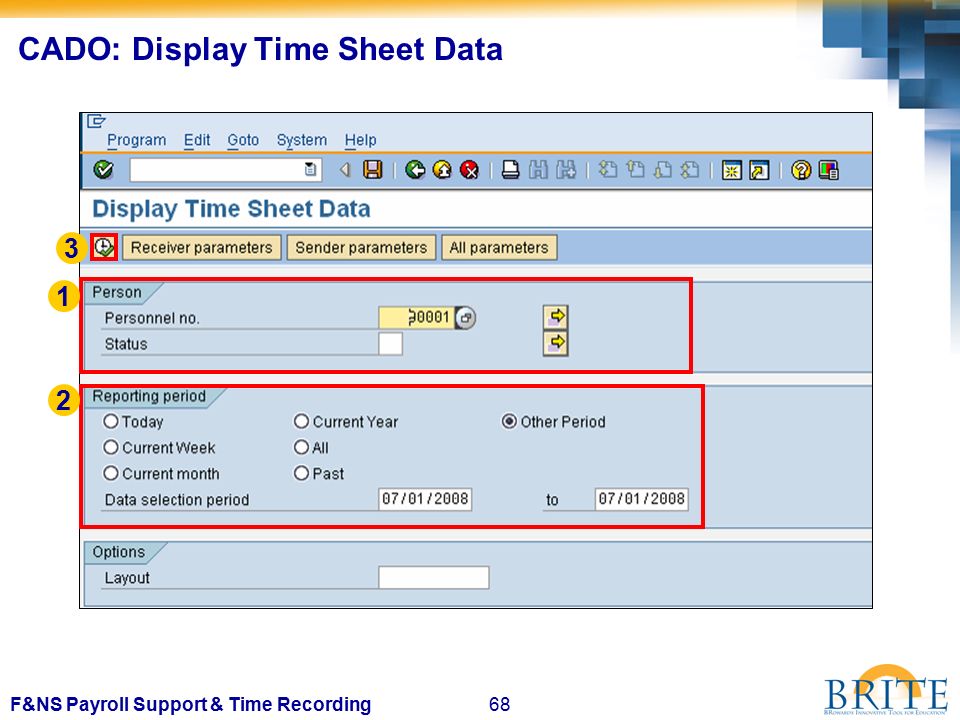Select the Past radio button
This screenshot has height=720, width=960.
pyautogui.click(x=301, y=473)
